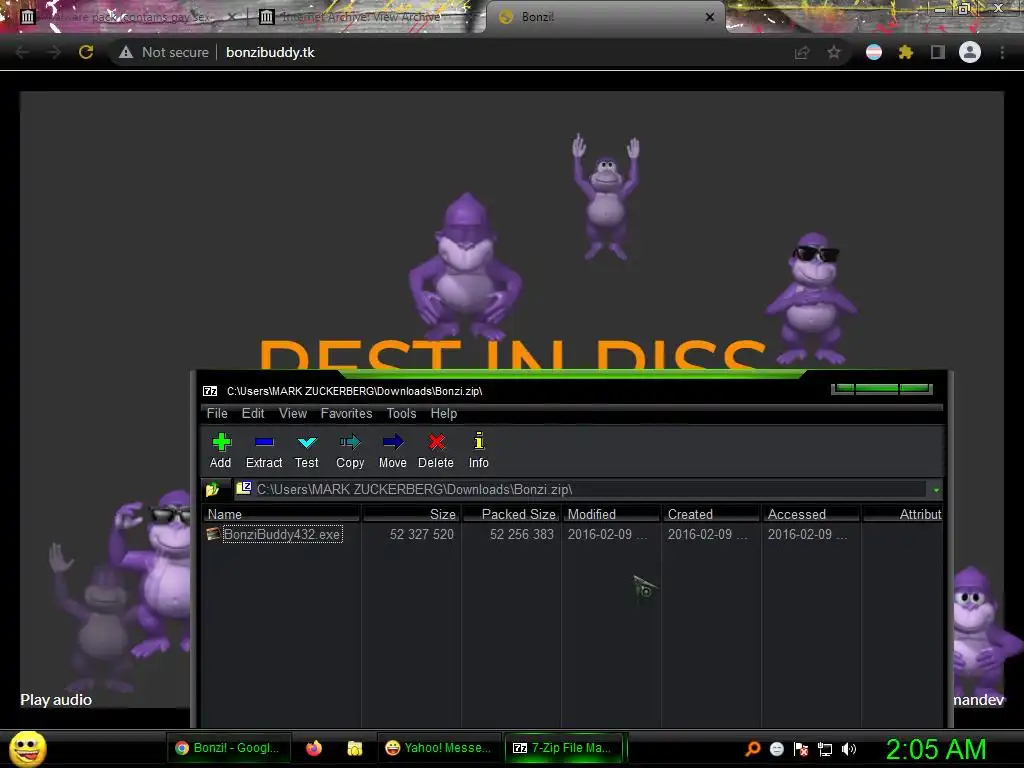This screenshot has width=1024, height=768.
Task: Close the Bonzi! browser tab
Action: coord(710,17)
